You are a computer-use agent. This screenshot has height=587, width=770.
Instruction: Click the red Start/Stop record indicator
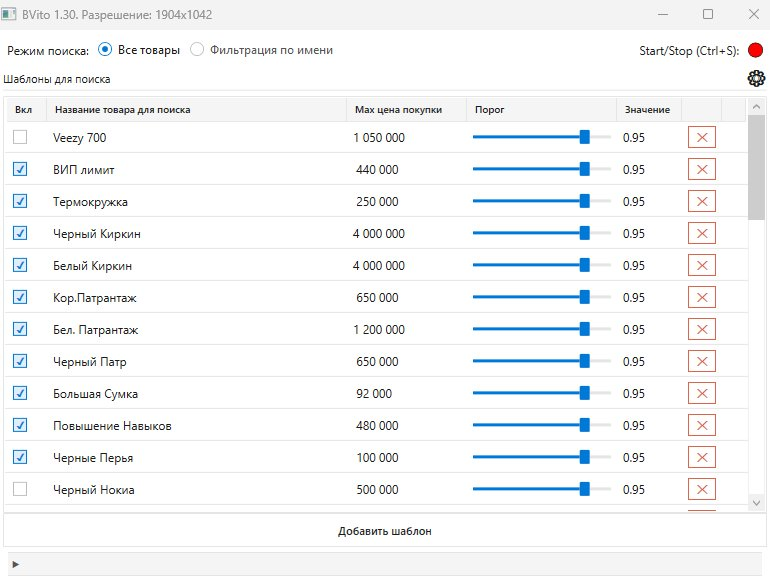click(x=755, y=50)
